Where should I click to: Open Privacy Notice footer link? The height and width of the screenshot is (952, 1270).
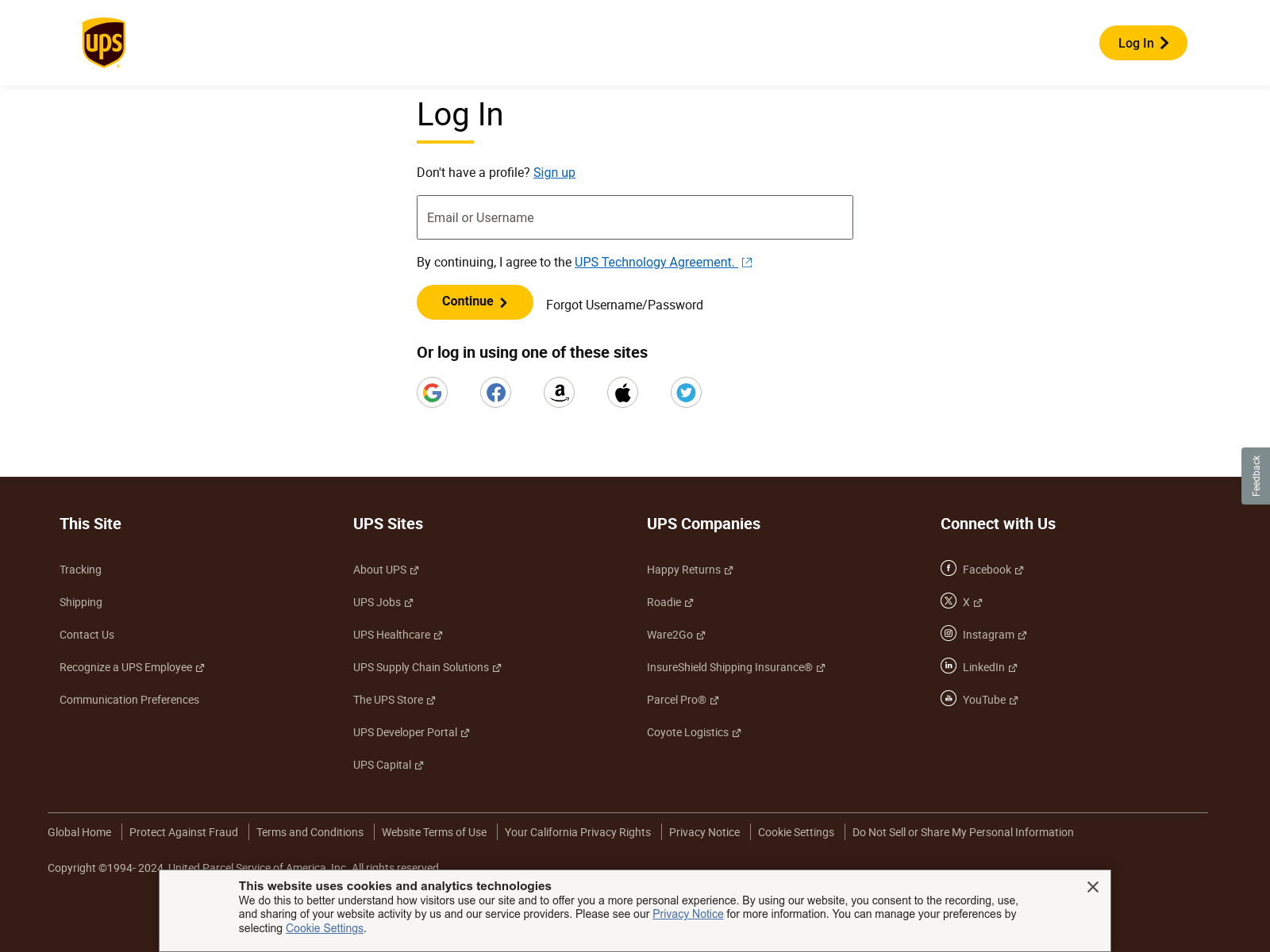pyautogui.click(x=704, y=832)
